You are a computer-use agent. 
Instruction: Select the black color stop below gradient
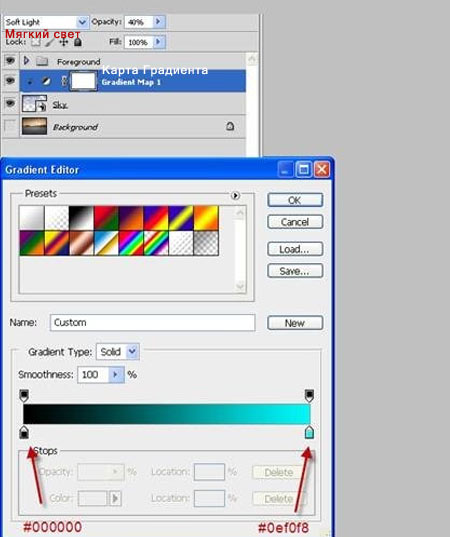point(24,432)
